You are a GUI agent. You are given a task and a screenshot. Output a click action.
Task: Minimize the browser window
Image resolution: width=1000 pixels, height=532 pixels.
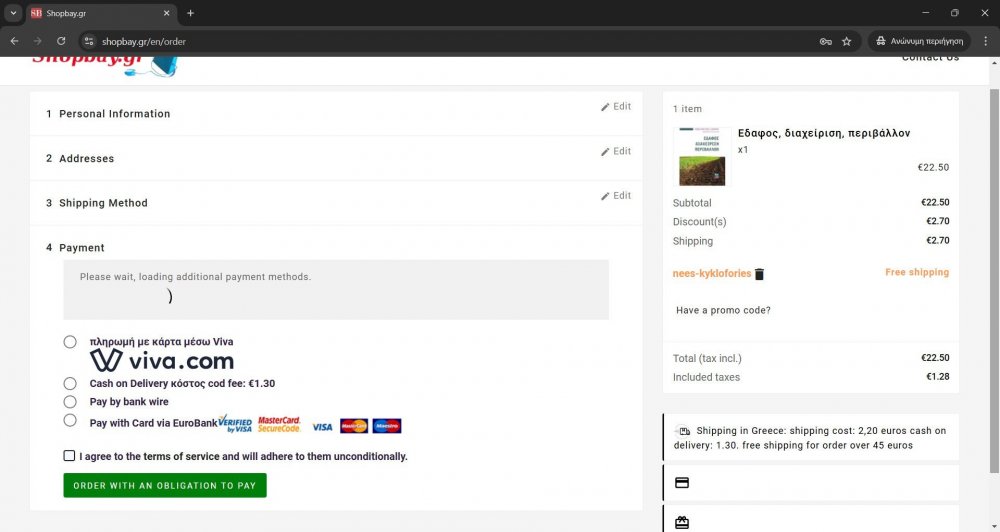(925, 13)
